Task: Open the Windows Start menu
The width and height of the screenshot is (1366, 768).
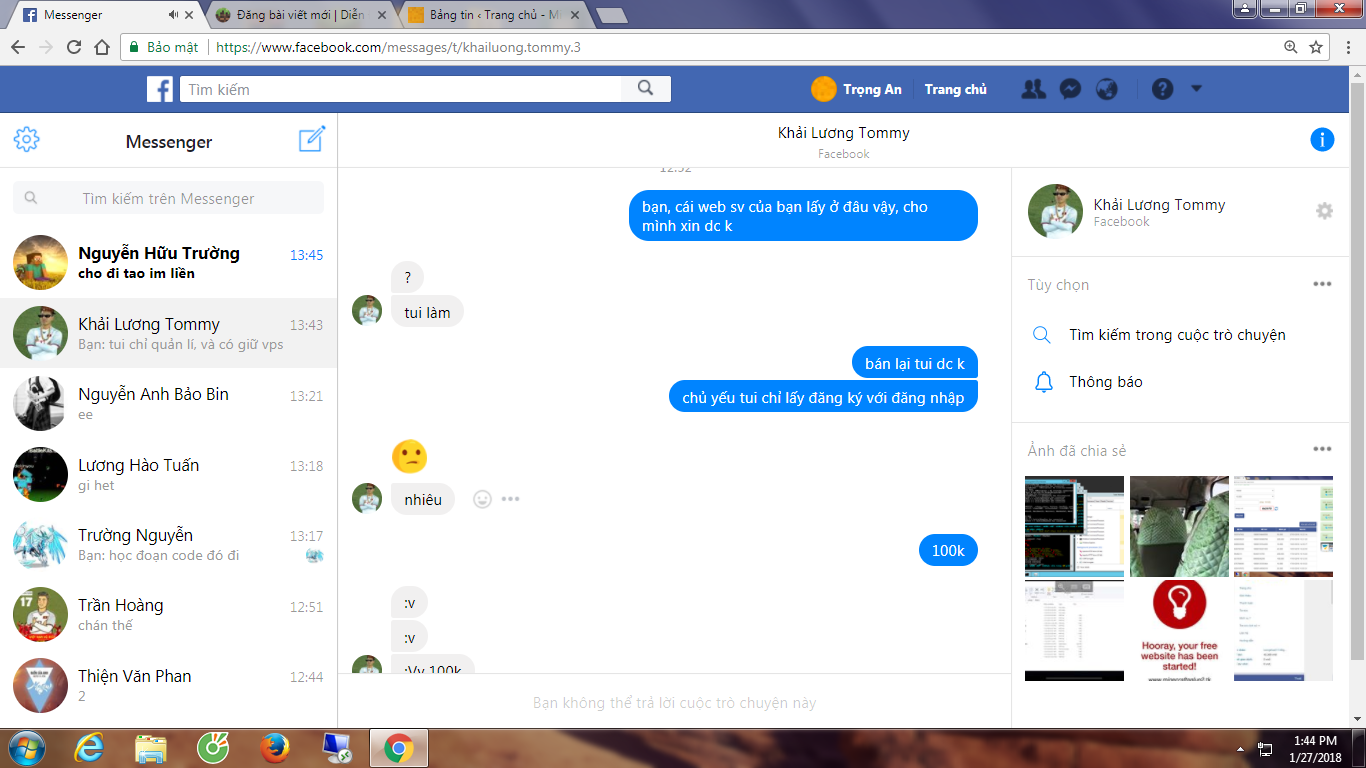Action: (x=26, y=748)
